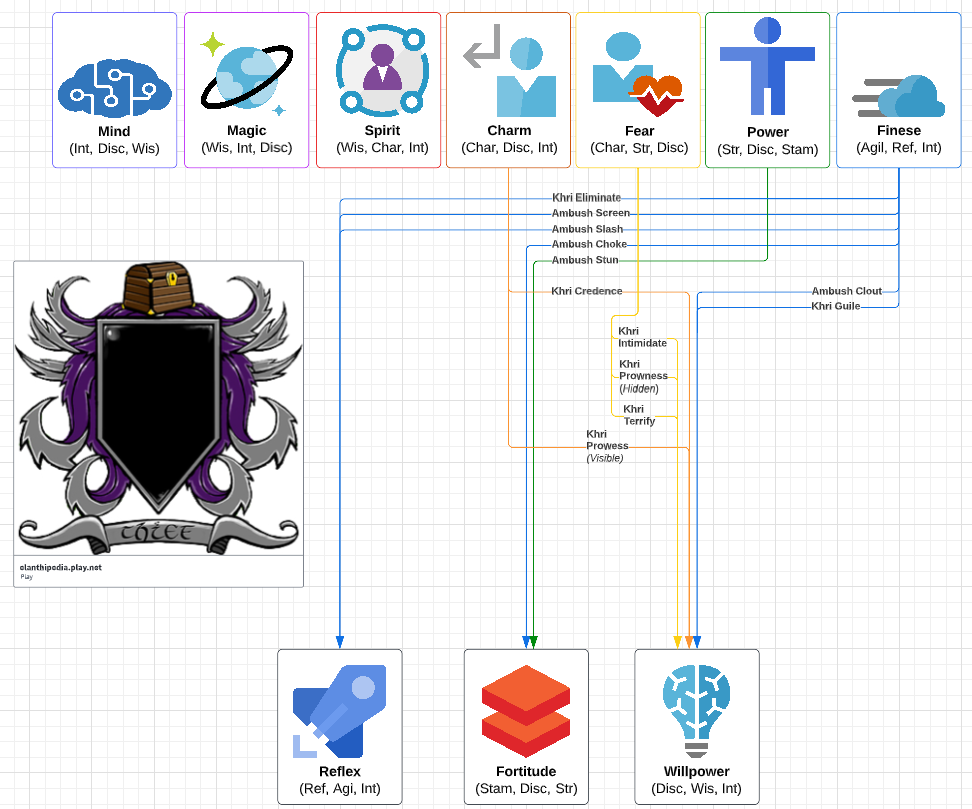This screenshot has width=972, height=809.
Task: Click the Khri Intimidate label
Action: pyautogui.click(x=642, y=337)
